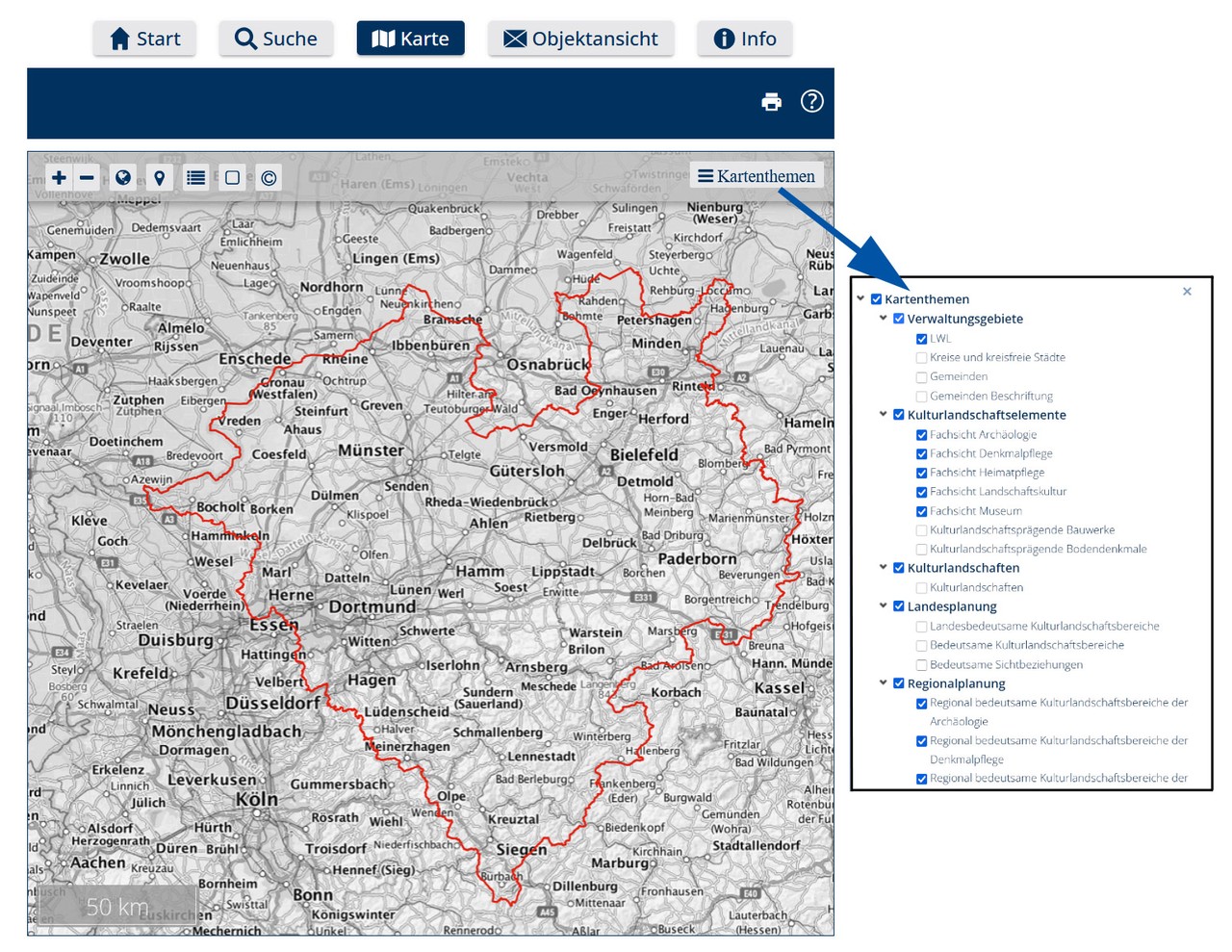Viewport: 1232px width, 952px height.
Task: Collapse the Kartenthemen root node
Action: pyautogui.click(x=860, y=298)
